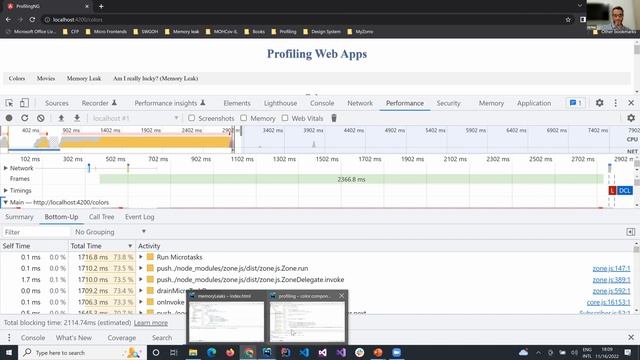Close the DevTools panel
Image resolution: width=640 pixels, height=360 pixels.
click(631, 103)
